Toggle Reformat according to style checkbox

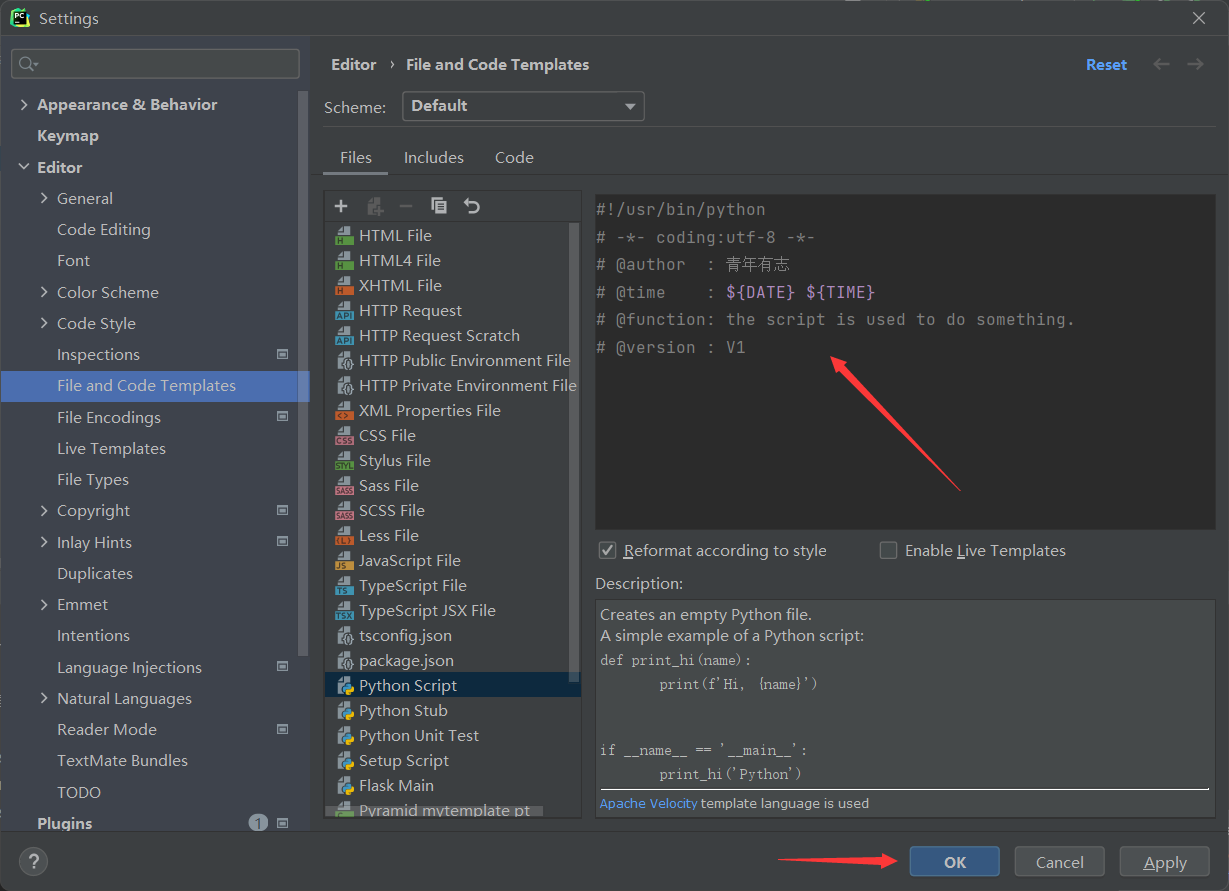pos(607,550)
